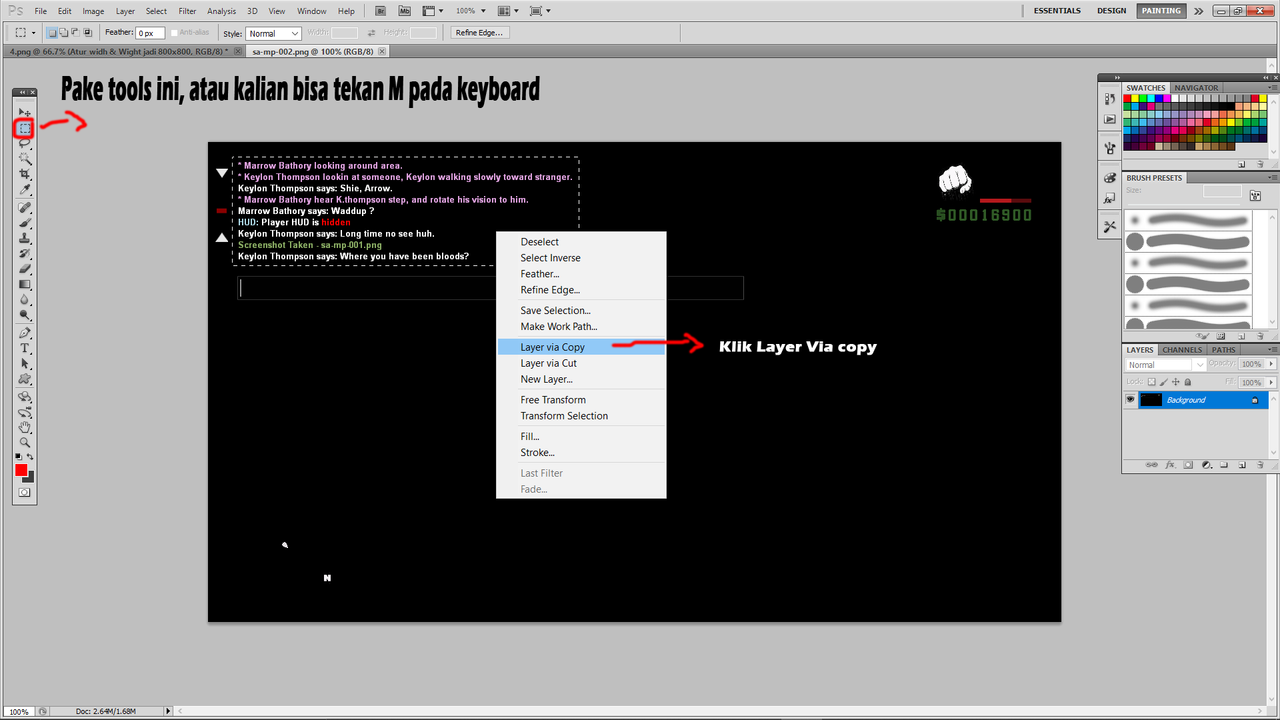1280x720 pixels.
Task: Select the Eyedropper tool
Action: (x=24, y=190)
